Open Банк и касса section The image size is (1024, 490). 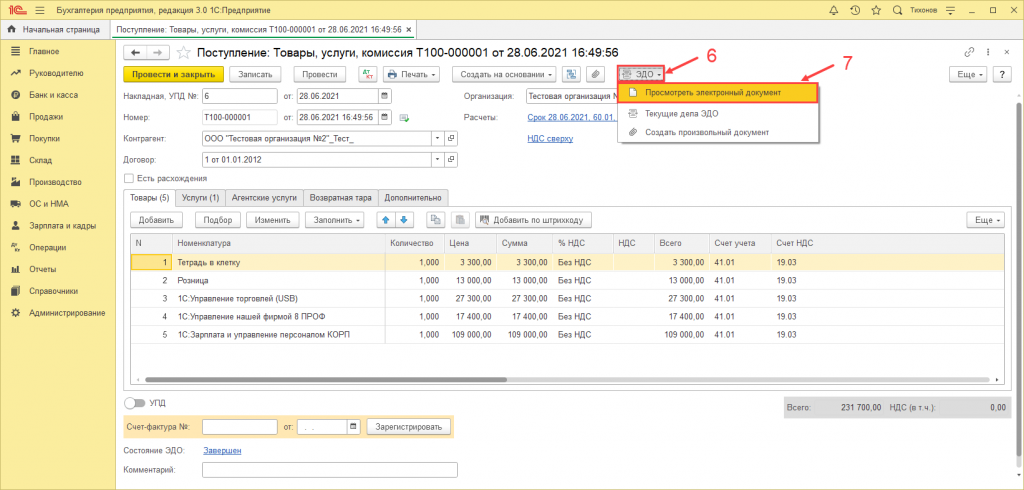pos(53,95)
